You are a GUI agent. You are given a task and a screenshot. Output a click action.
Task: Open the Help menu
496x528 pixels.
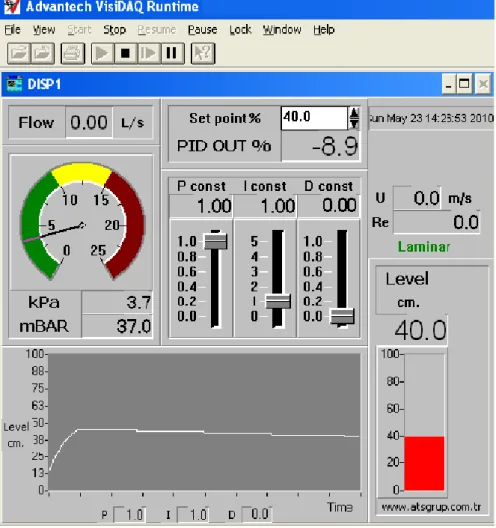(x=324, y=30)
